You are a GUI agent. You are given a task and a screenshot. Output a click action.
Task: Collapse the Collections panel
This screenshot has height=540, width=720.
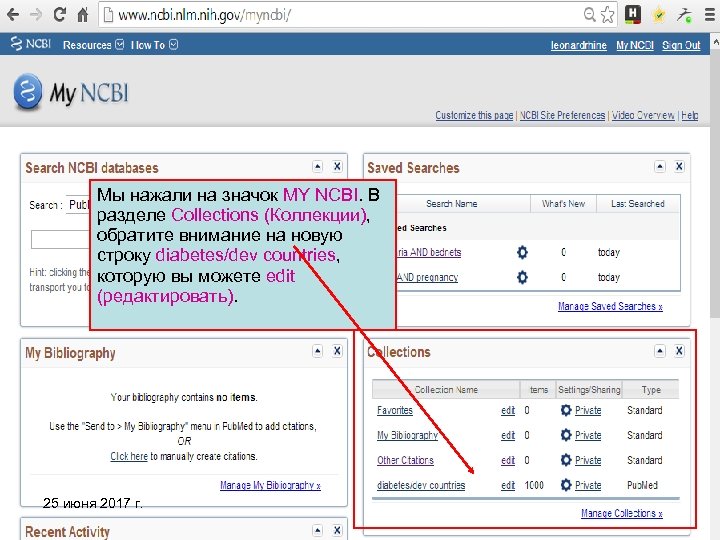[x=660, y=351]
